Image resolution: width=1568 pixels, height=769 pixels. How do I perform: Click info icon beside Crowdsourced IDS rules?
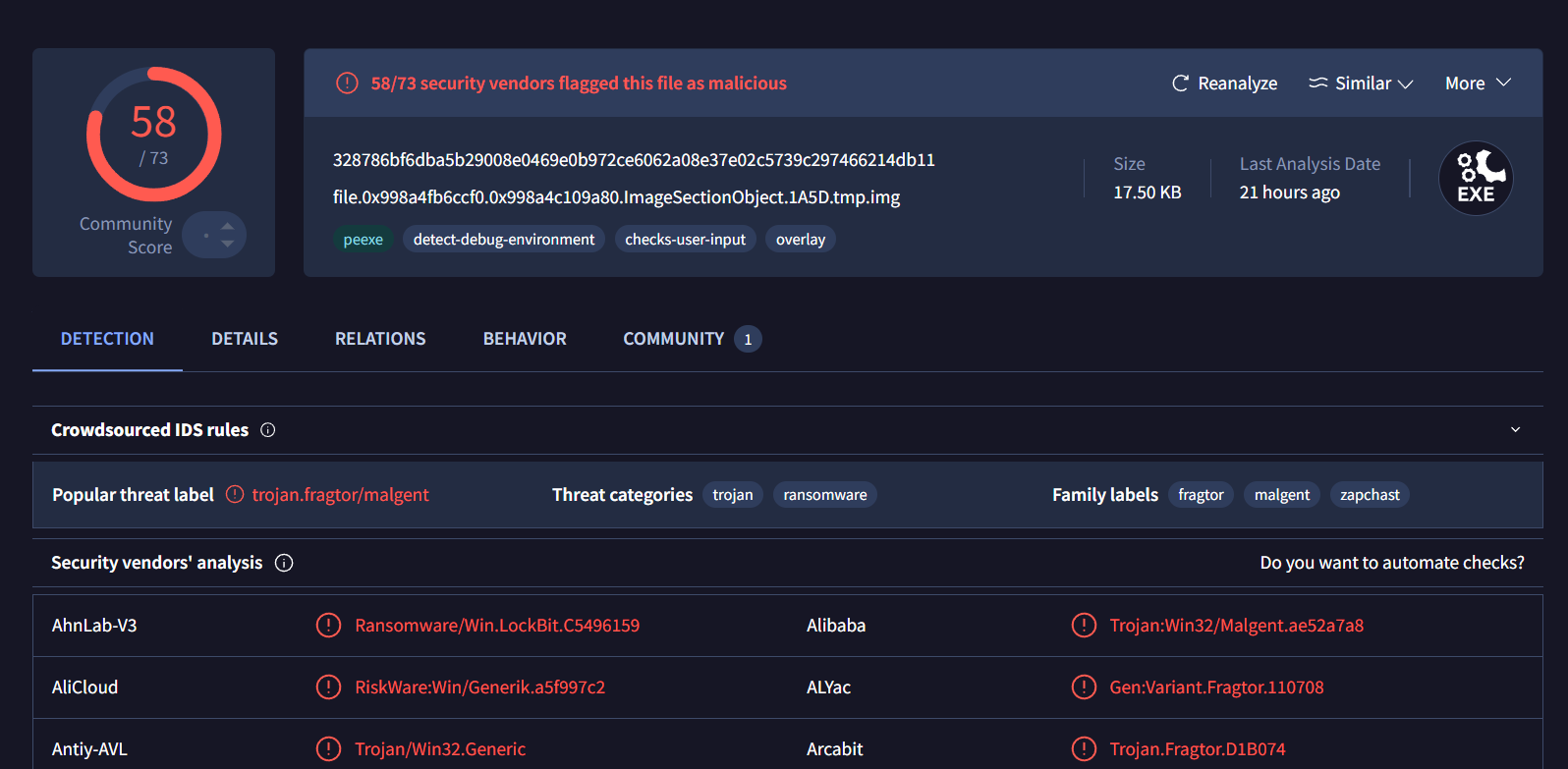(x=267, y=430)
